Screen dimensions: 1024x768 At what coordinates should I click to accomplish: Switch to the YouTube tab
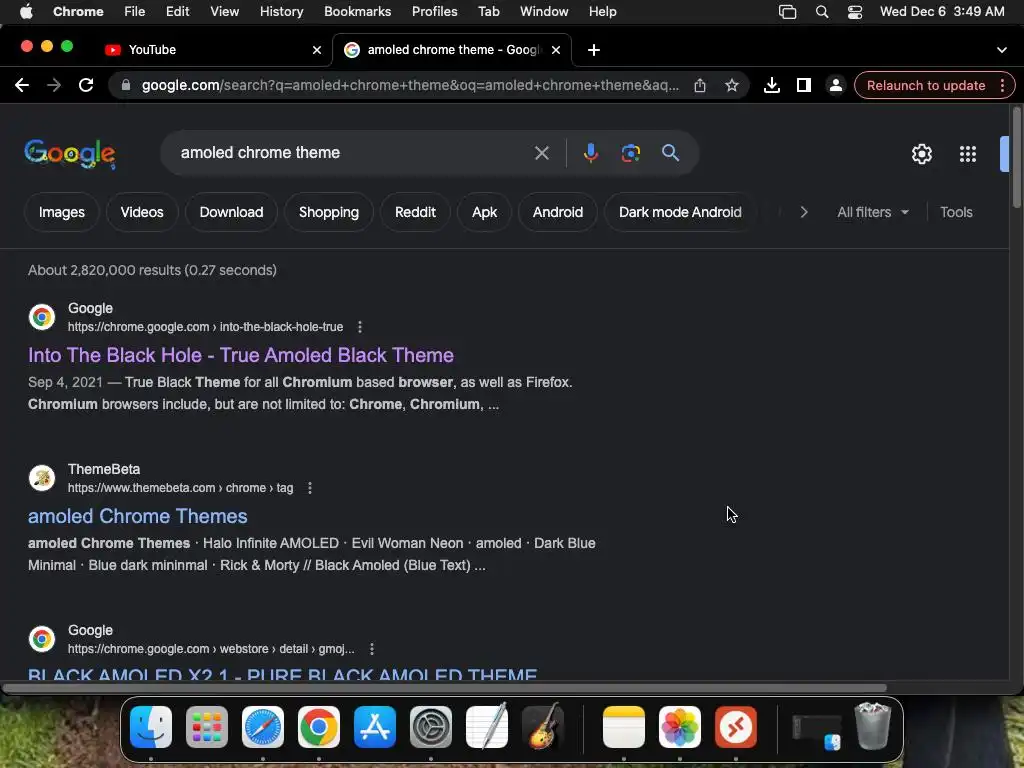(212, 50)
